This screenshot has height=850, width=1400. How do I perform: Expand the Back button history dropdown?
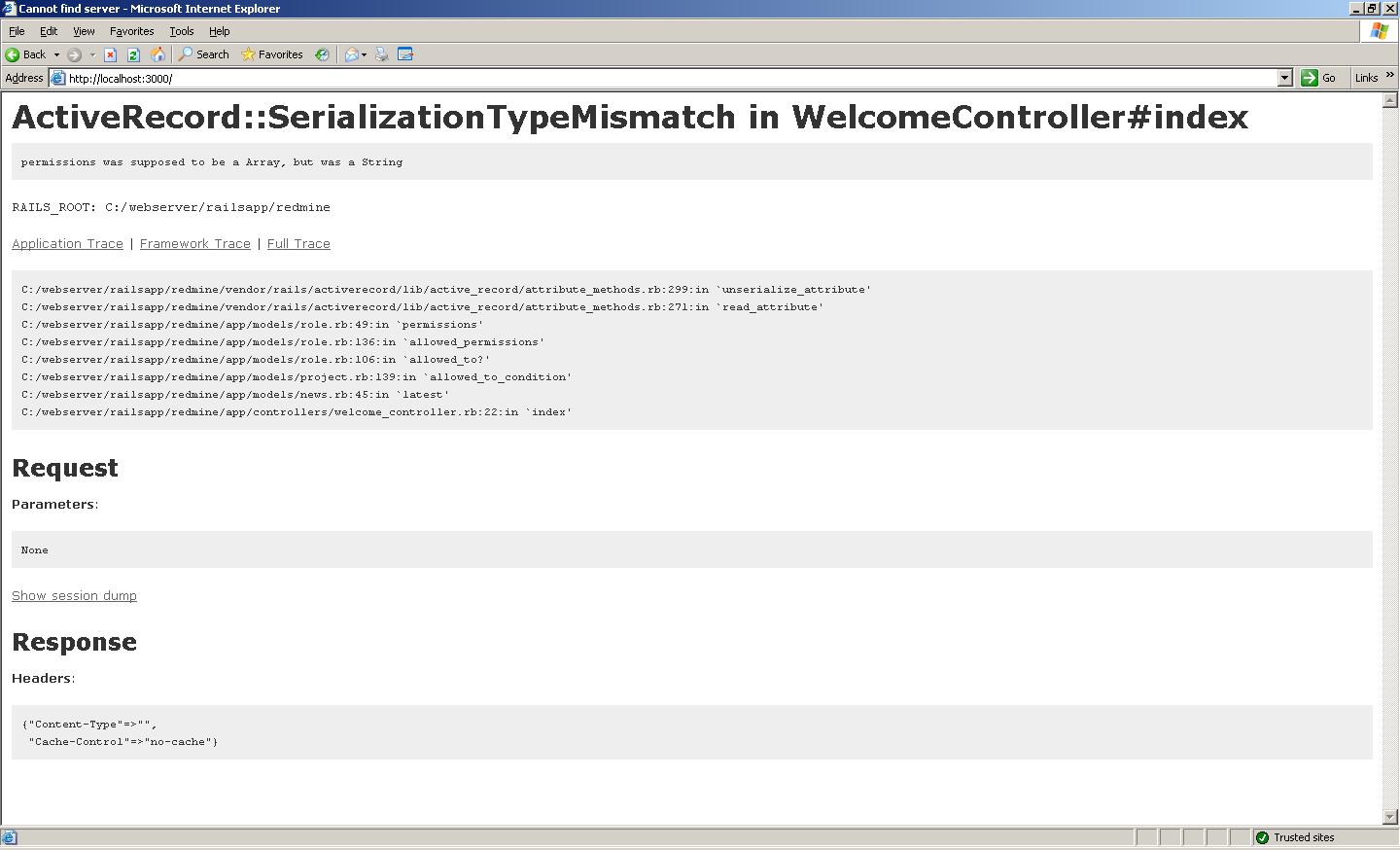(56, 54)
